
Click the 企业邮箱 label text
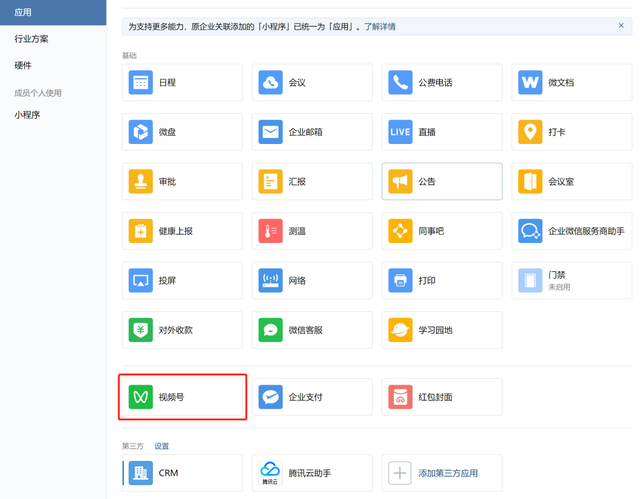tap(305, 132)
